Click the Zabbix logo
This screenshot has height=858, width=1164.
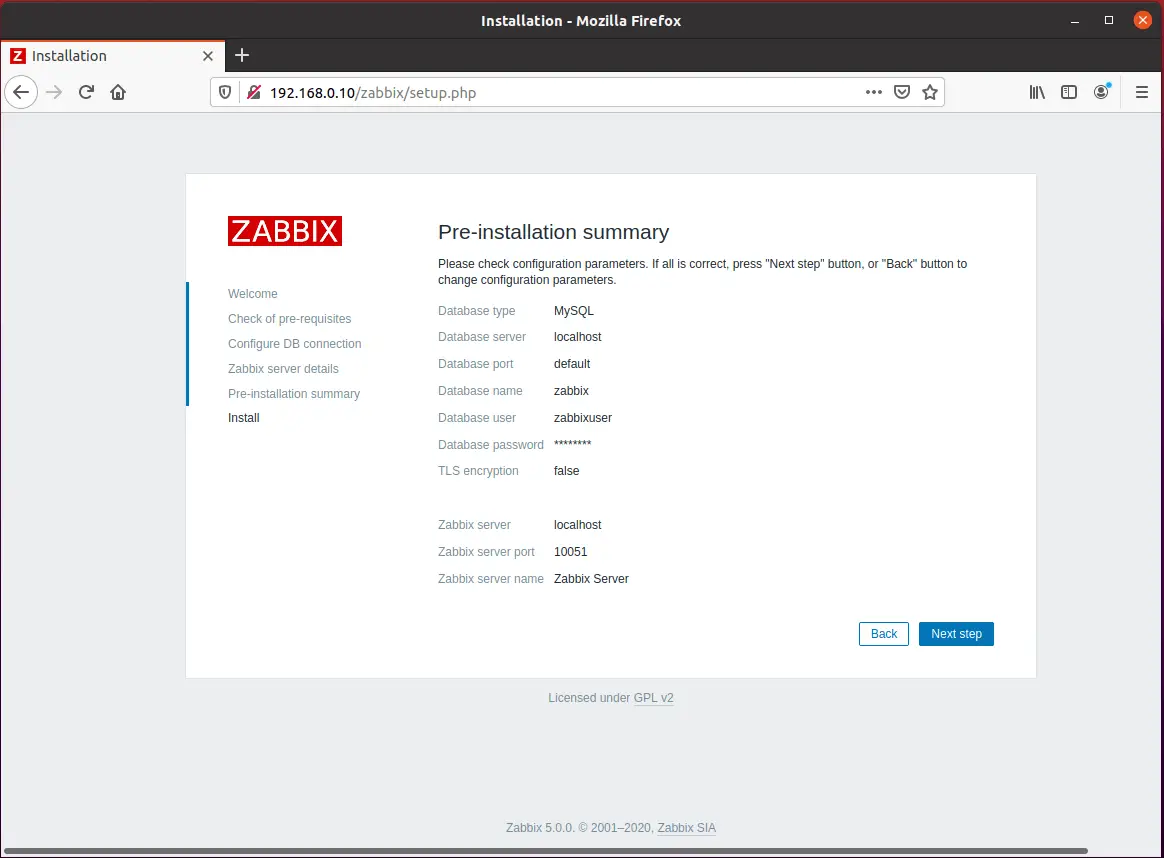tap(285, 231)
